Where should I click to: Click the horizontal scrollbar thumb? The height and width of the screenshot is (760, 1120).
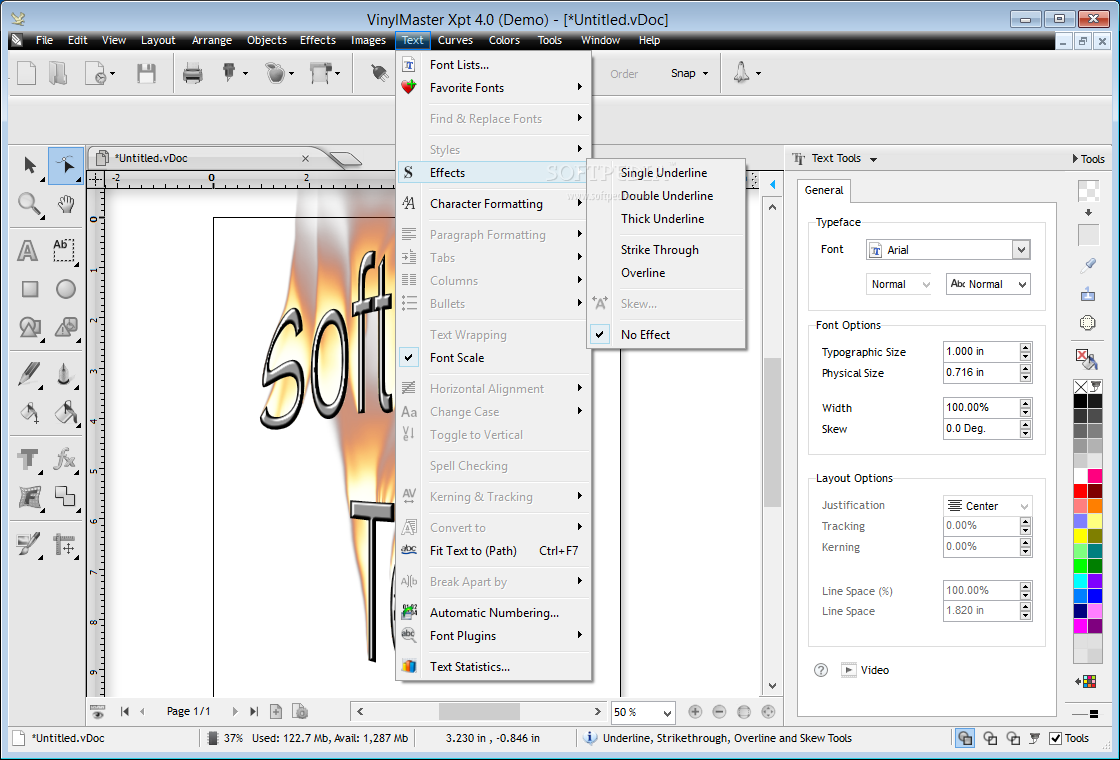tap(479, 711)
